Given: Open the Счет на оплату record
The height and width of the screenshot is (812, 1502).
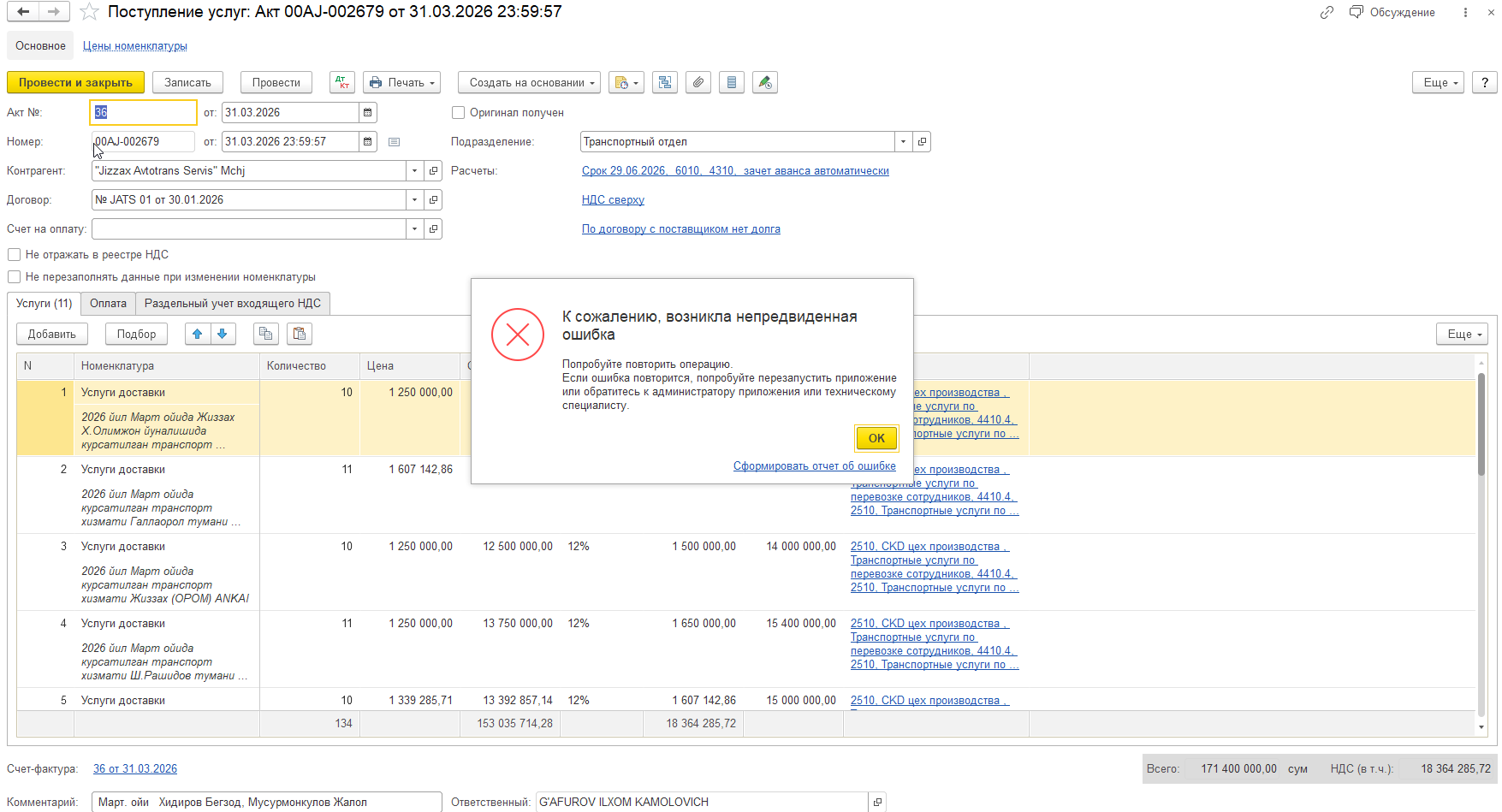Looking at the screenshot, I should coord(434,228).
